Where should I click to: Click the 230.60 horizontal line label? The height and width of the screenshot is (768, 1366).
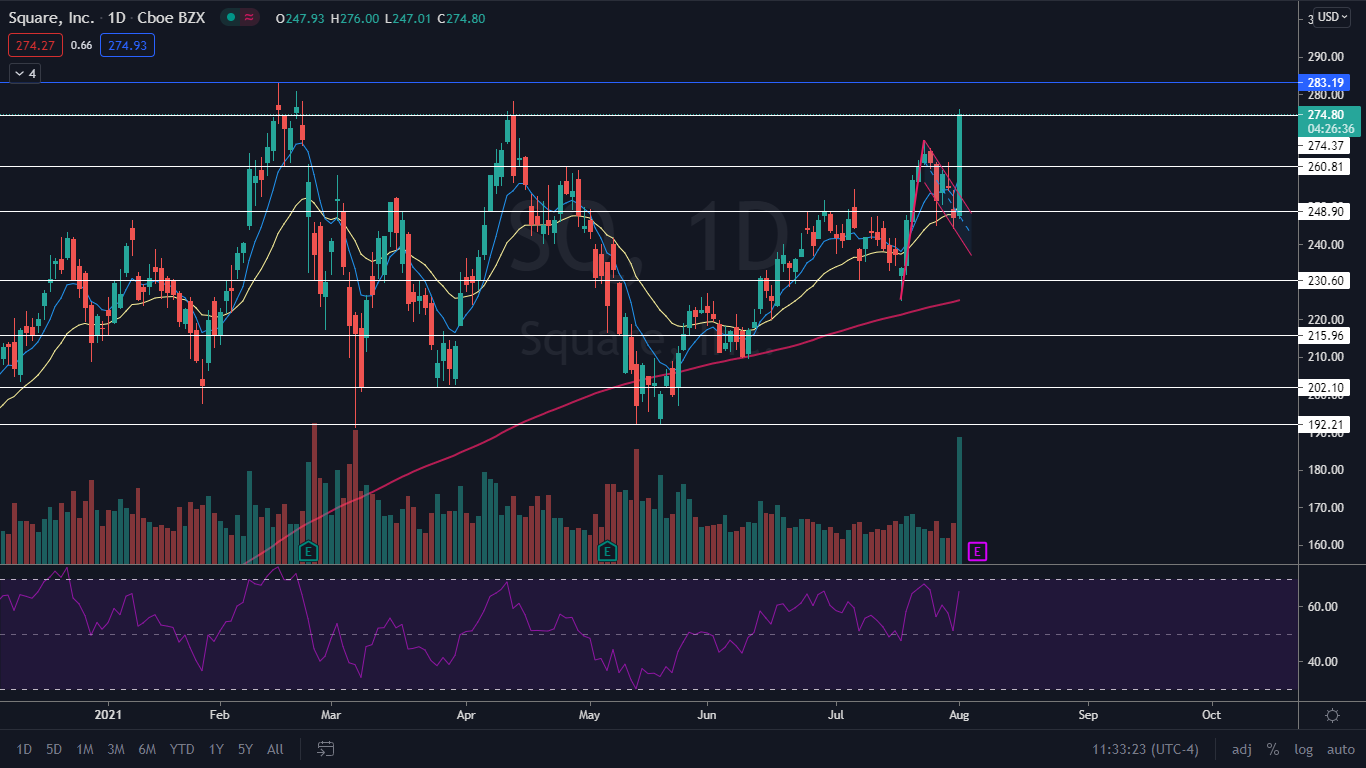pos(1325,282)
